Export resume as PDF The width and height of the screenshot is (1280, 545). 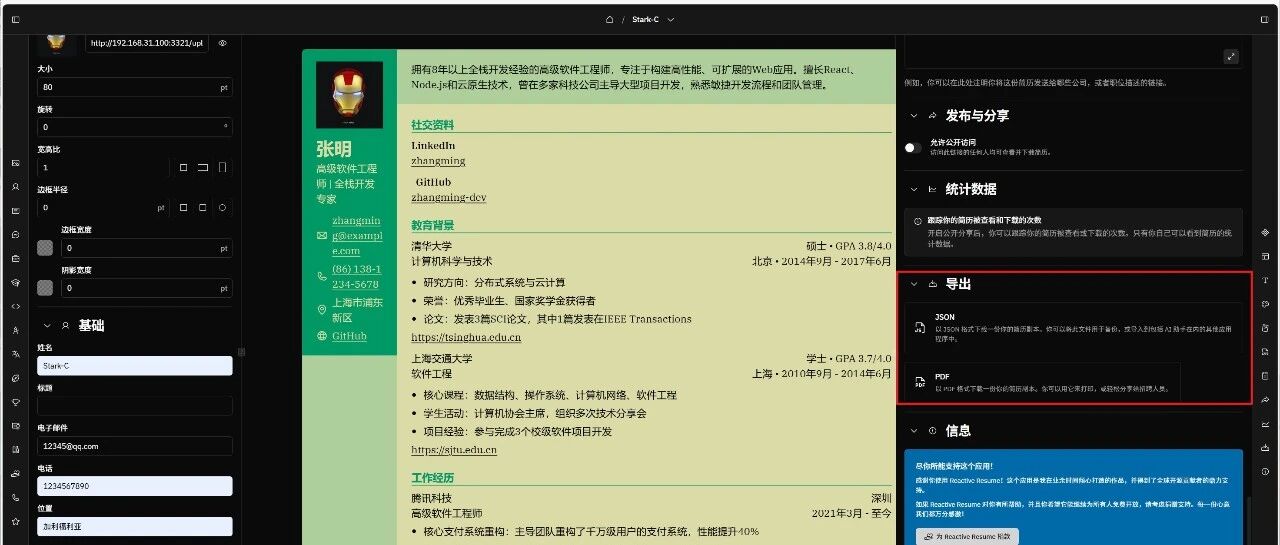(1043, 382)
